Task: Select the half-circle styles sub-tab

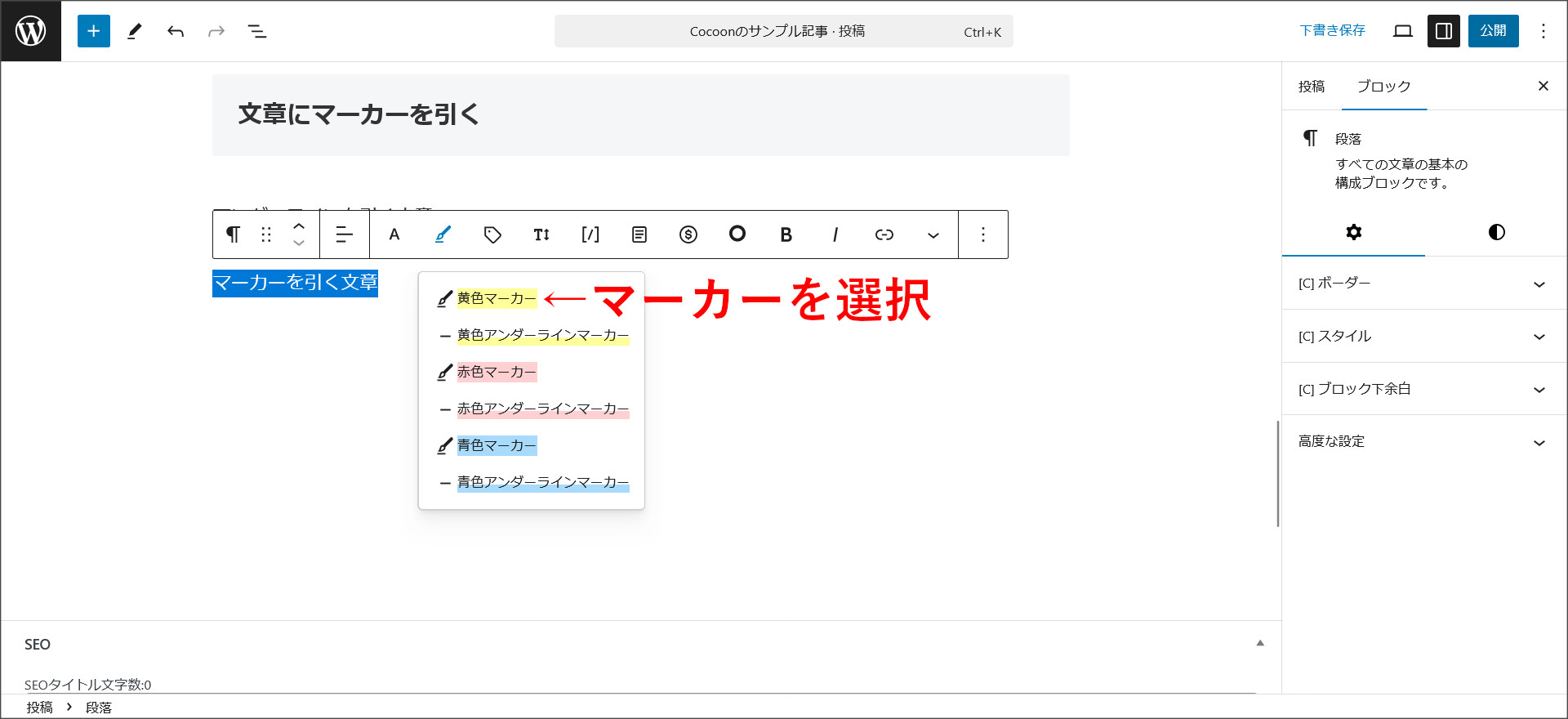Action: pyautogui.click(x=1496, y=232)
